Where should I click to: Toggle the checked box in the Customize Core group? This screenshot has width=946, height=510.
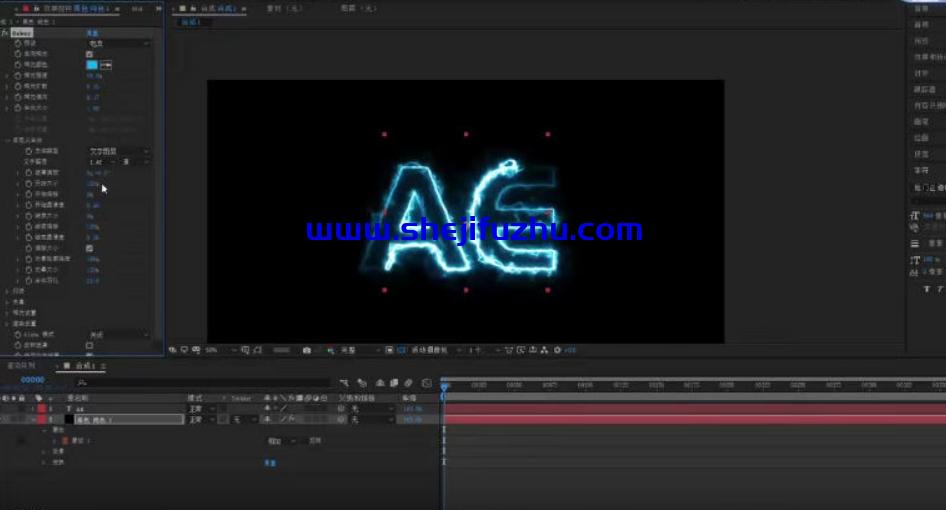click(89, 248)
